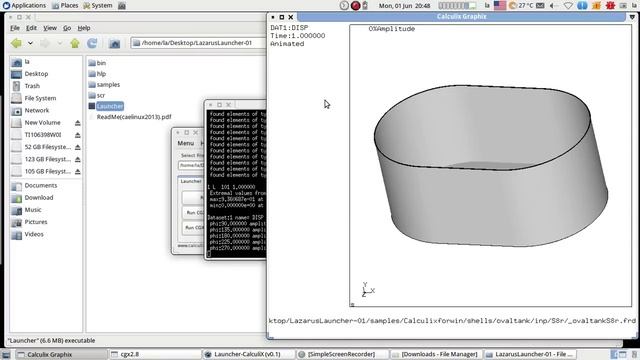Open the View menu in file manager
The image size is (640, 360).
[x=50, y=28]
